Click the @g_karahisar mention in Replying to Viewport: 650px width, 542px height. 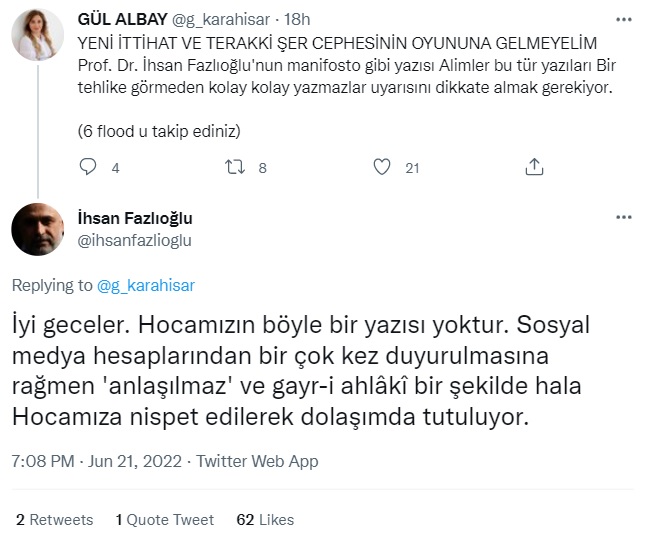click(x=146, y=285)
